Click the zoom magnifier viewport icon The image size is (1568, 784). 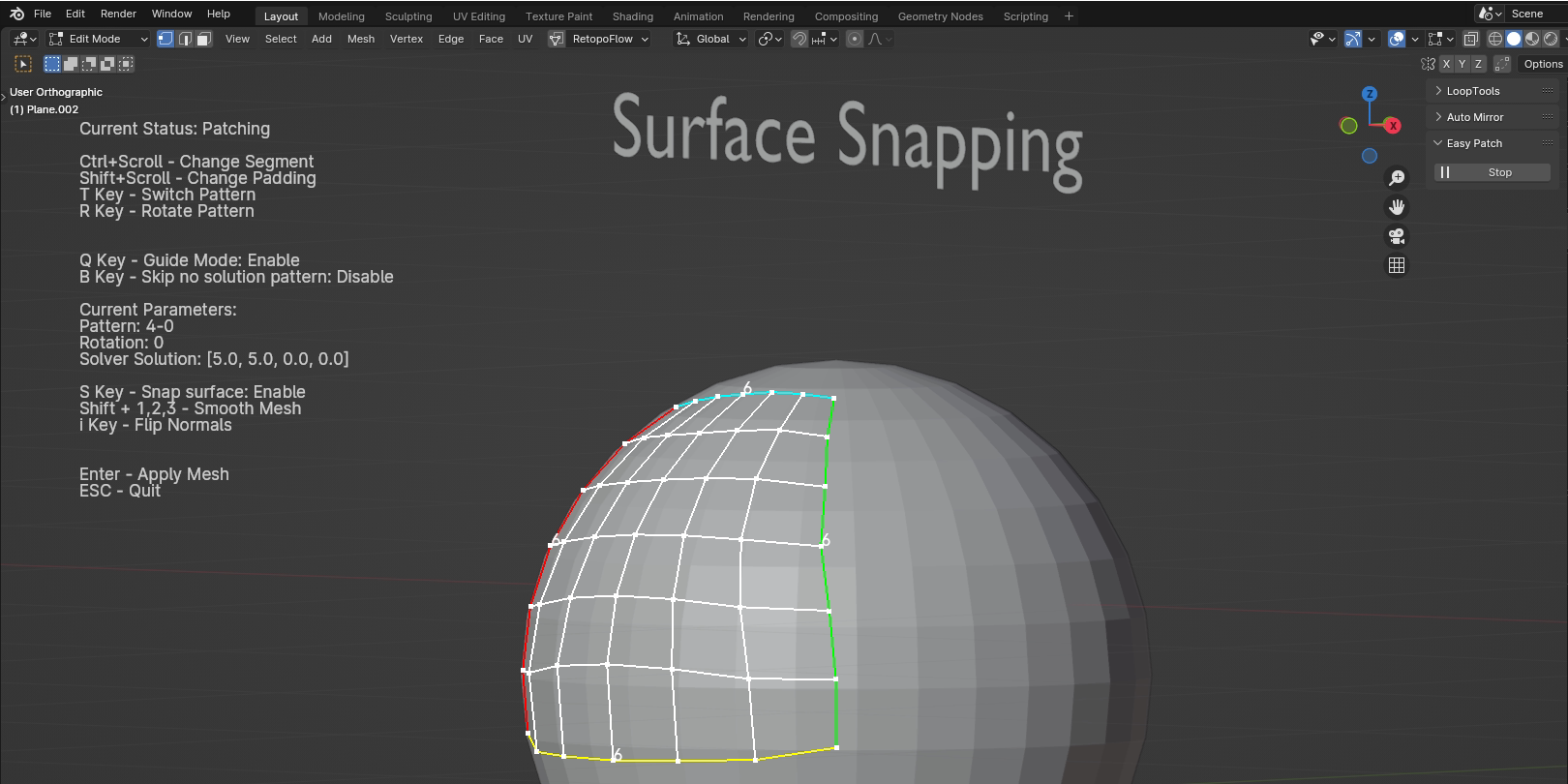tap(1396, 178)
